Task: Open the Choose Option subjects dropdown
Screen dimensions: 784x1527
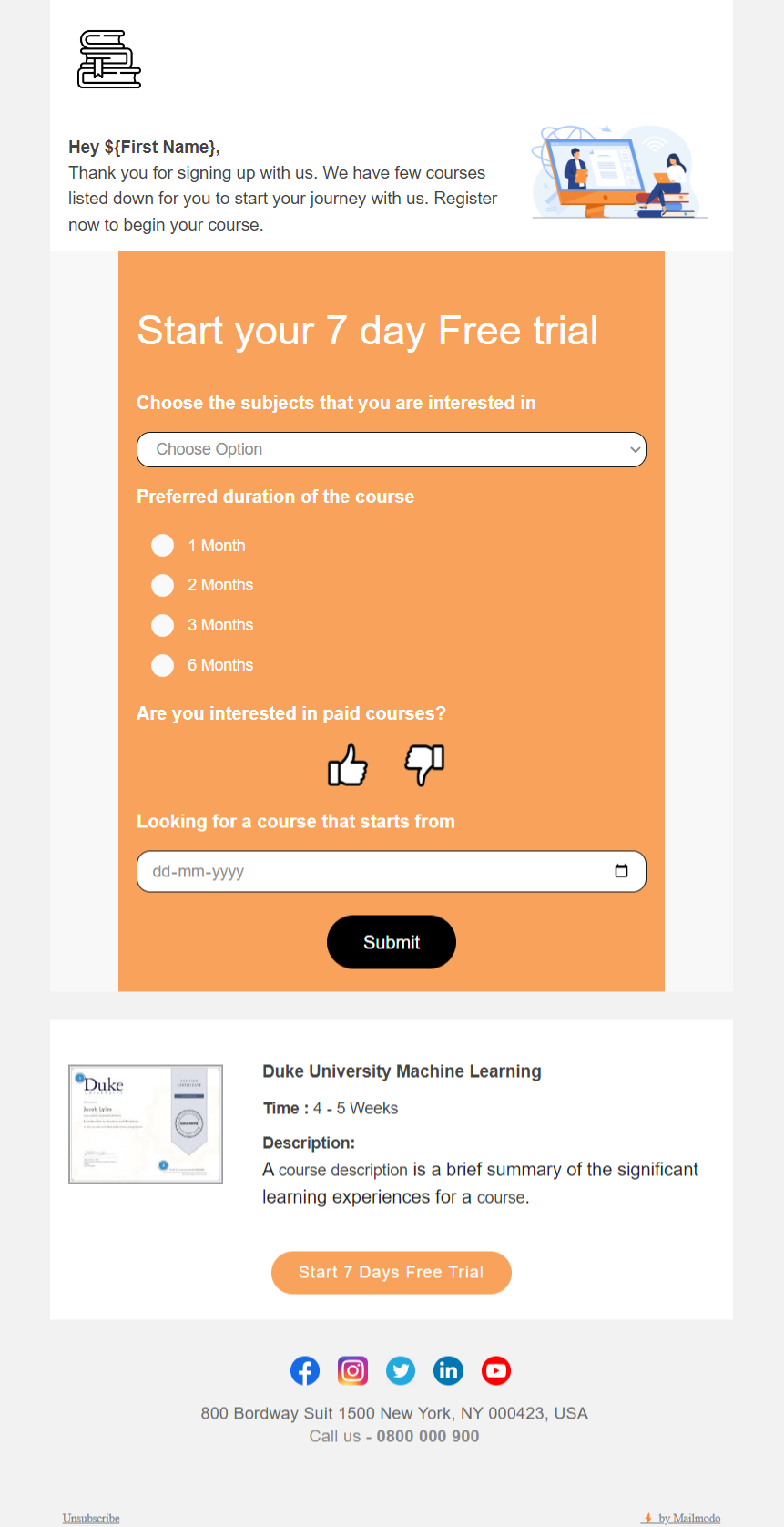Action: [x=392, y=449]
